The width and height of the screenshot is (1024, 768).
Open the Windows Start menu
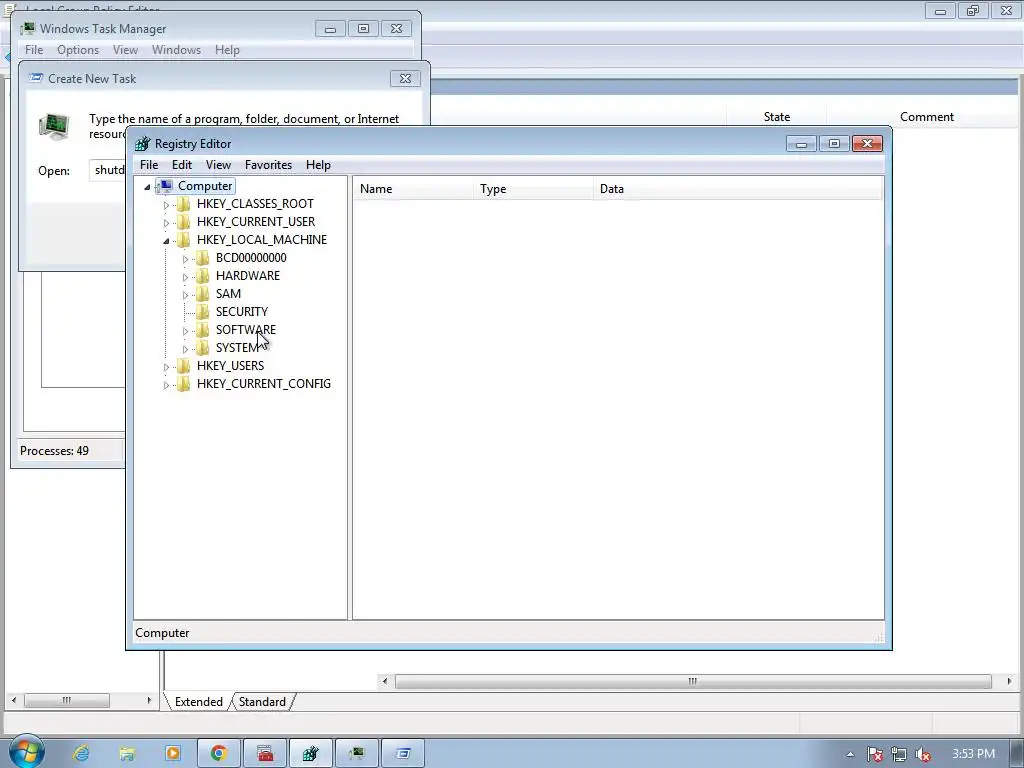[x=26, y=752]
